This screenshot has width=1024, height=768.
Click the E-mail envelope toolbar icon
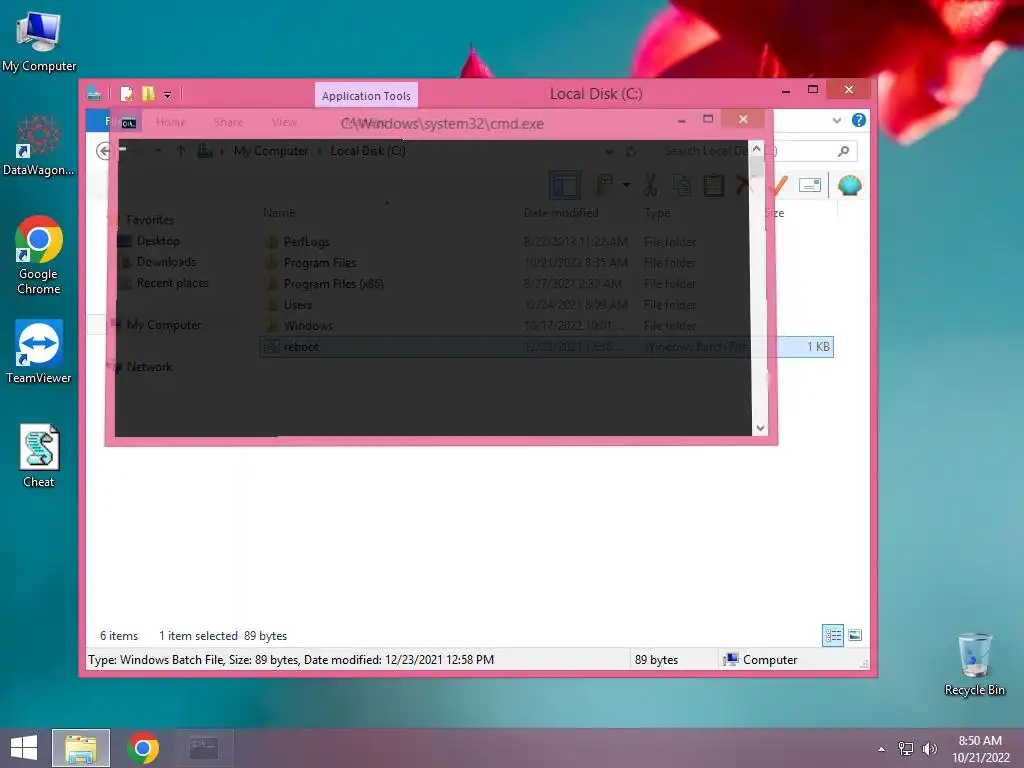click(x=810, y=185)
